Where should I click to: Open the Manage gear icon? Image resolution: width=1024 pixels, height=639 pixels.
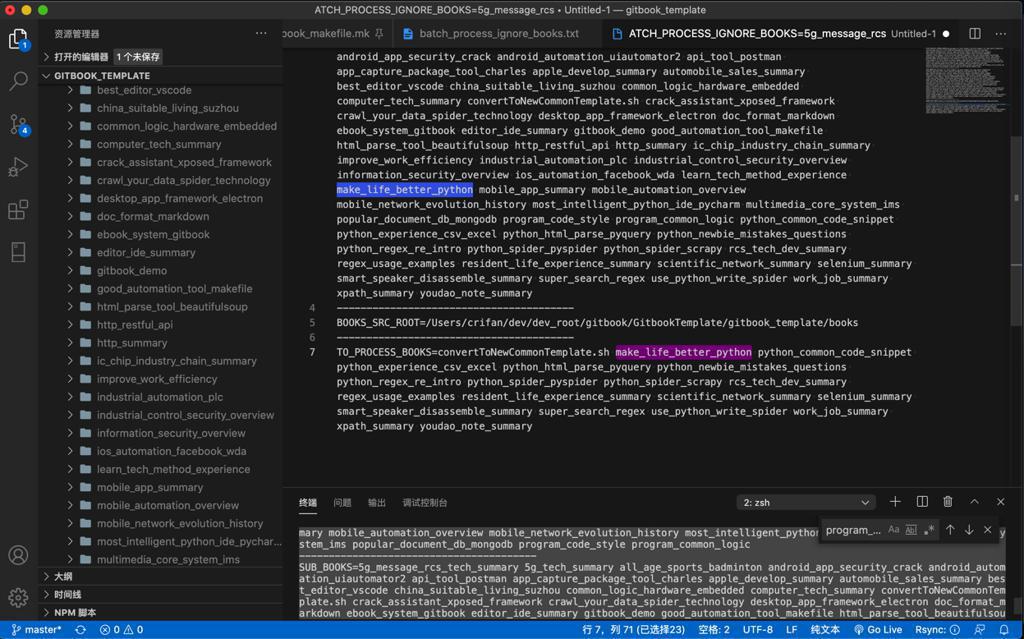coord(18,597)
